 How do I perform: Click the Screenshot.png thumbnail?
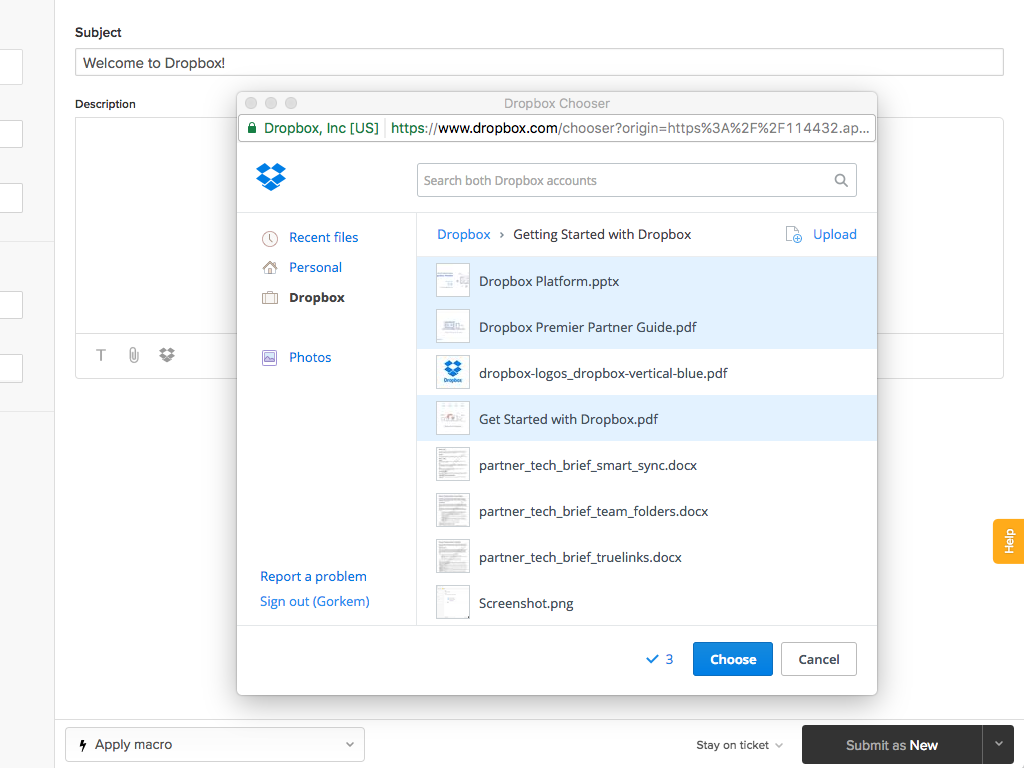(453, 603)
